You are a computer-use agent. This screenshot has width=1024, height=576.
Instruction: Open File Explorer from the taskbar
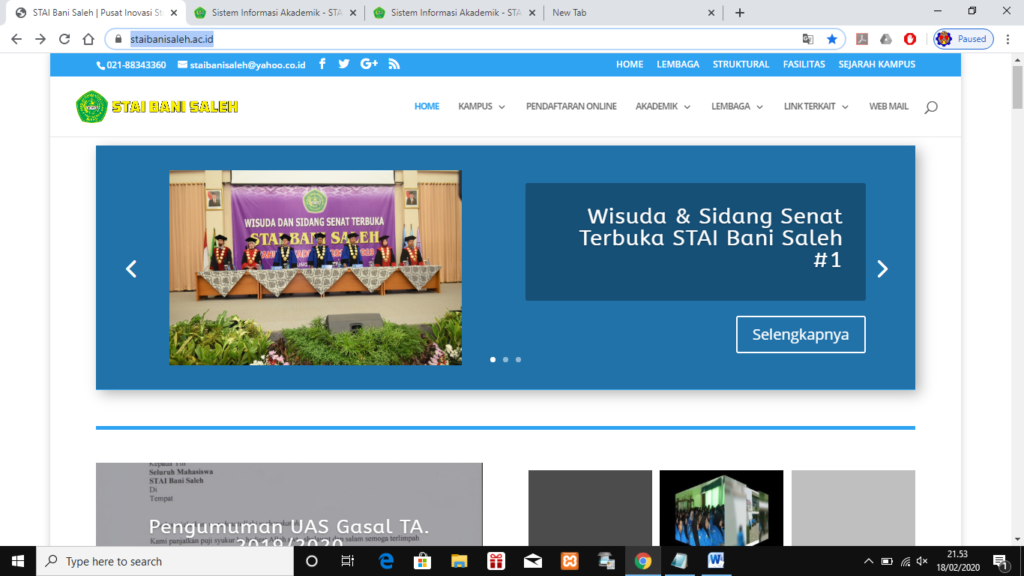pyautogui.click(x=459, y=561)
